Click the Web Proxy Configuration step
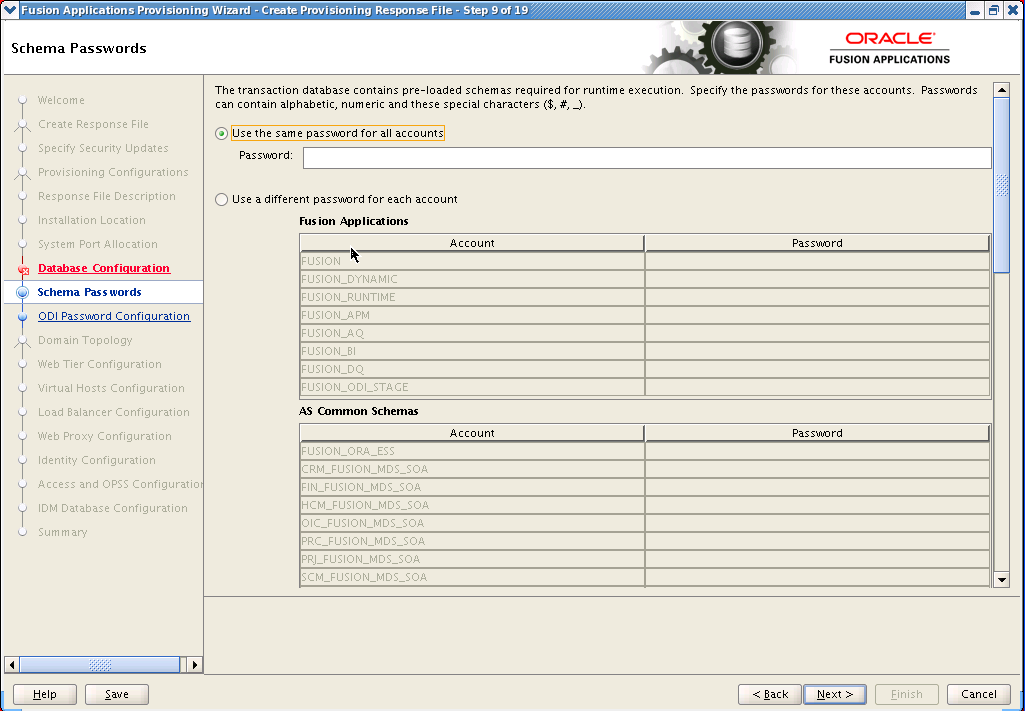This screenshot has height=711, width=1025. coord(105,437)
